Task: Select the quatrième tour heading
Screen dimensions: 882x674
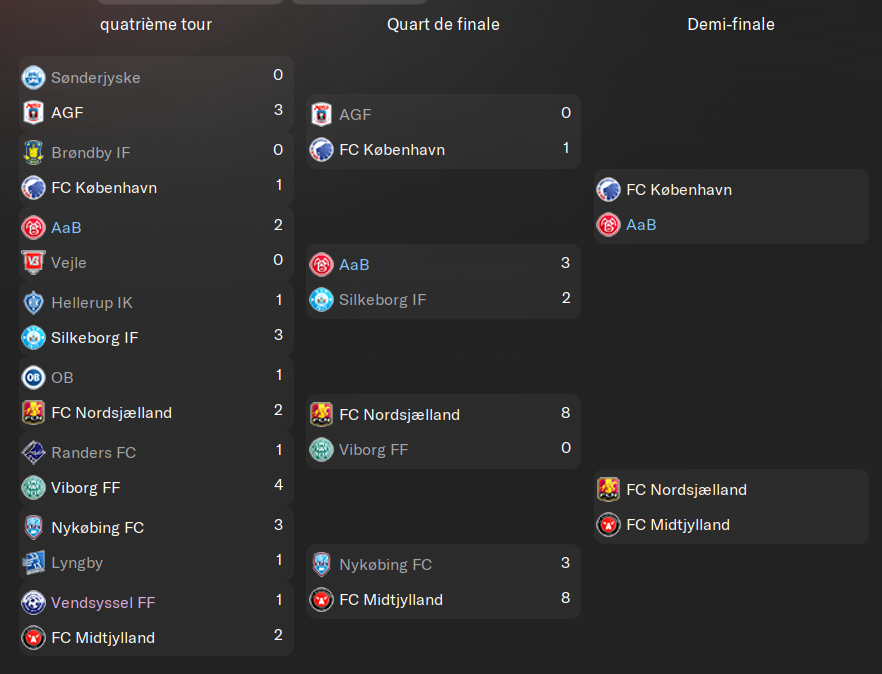Action: point(156,24)
